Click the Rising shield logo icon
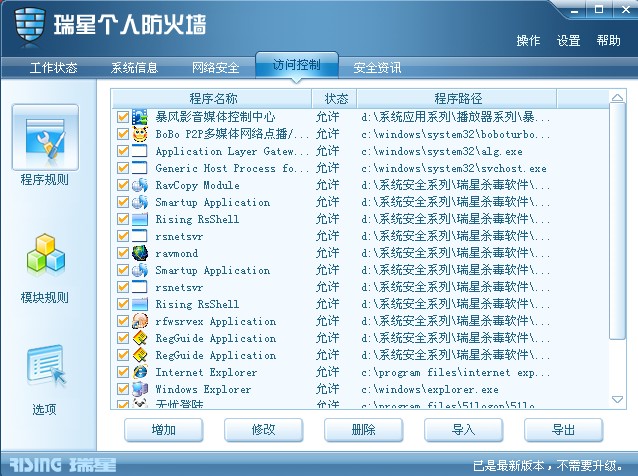The image size is (638, 476). point(29,24)
